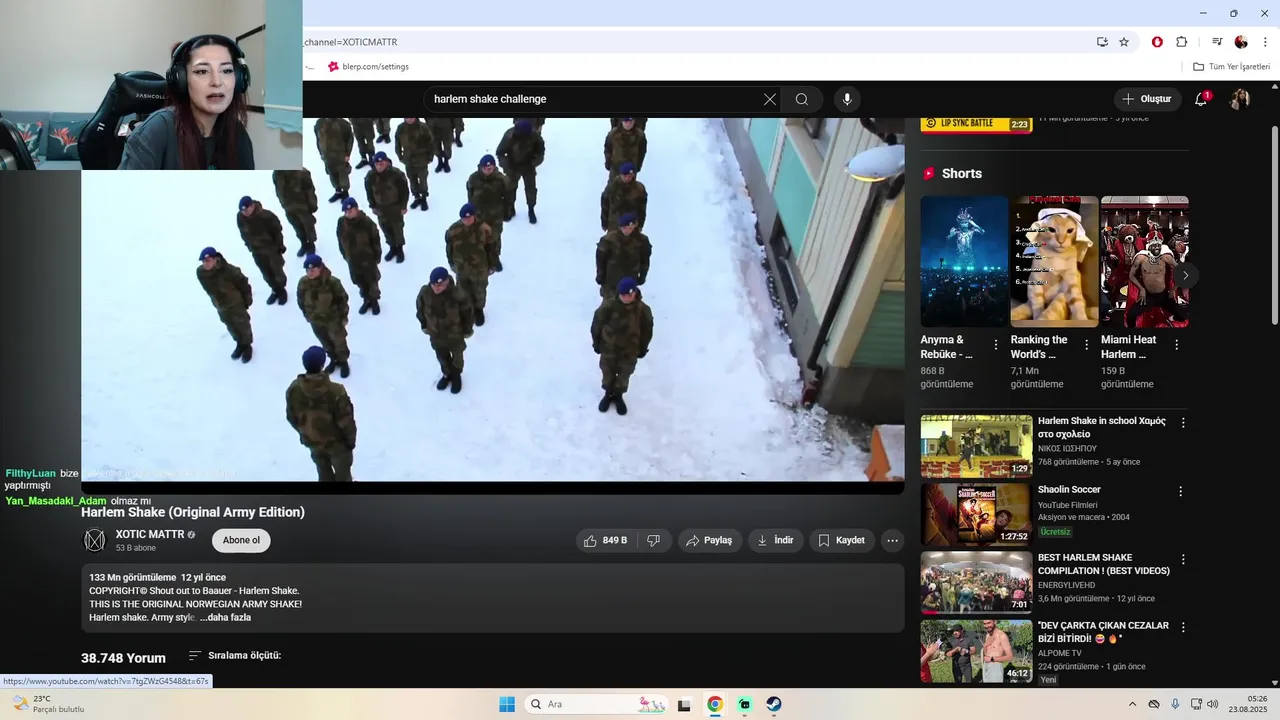This screenshot has width=1280, height=720.
Task: Open taskbar microphone tray icon
Action: point(1175,704)
